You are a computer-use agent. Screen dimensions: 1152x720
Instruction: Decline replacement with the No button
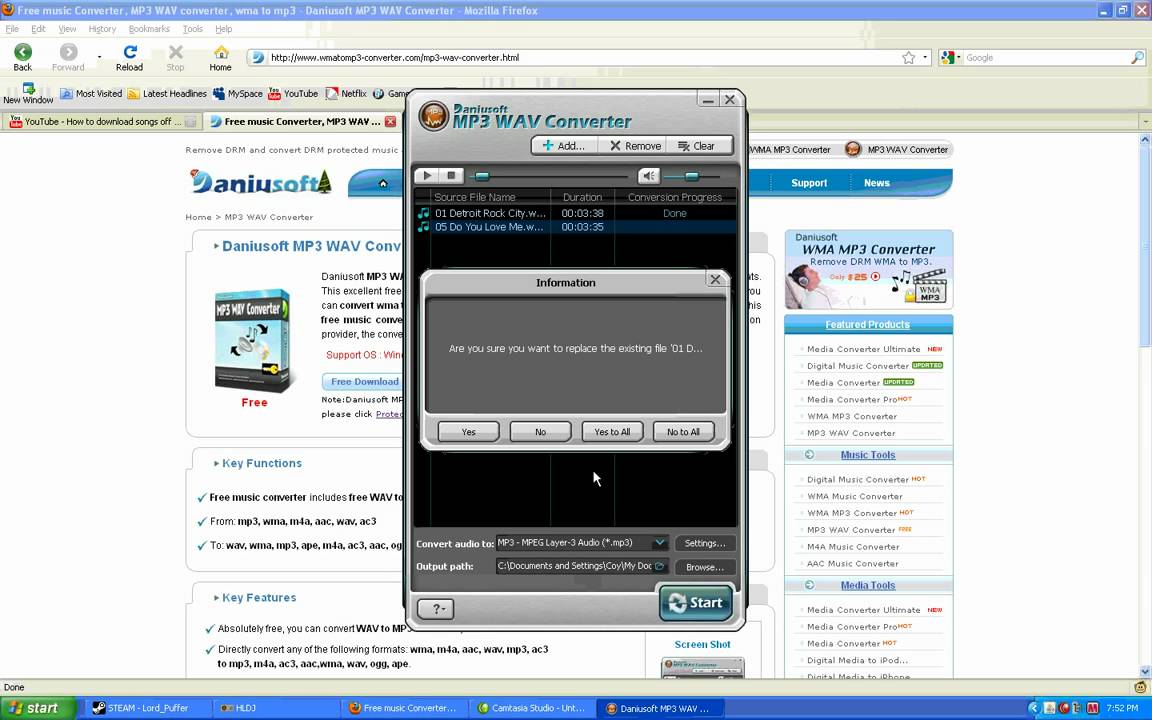point(541,431)
